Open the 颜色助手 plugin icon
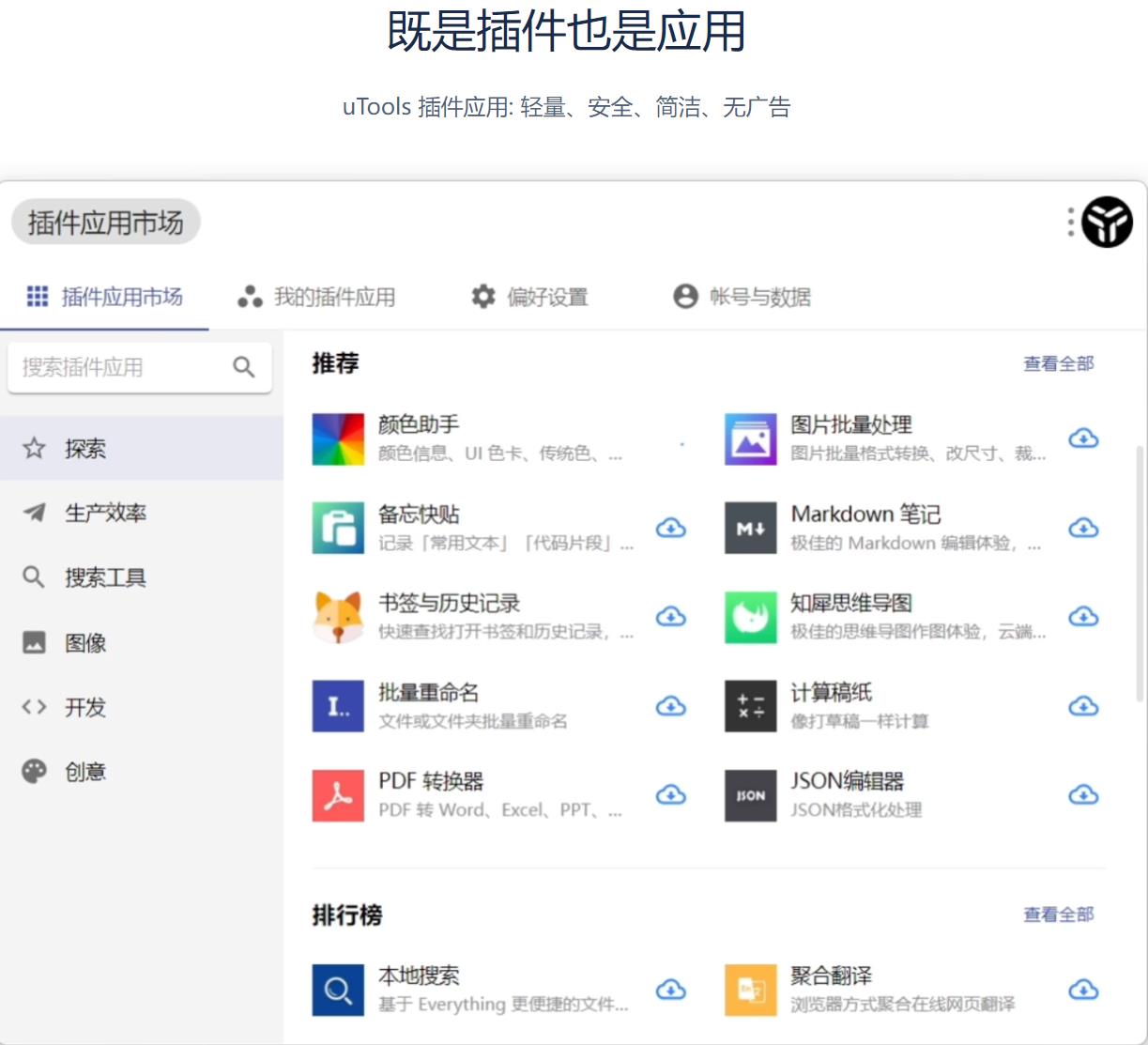Screen dimensions: 1148x1045 click(x=337, y=438)
